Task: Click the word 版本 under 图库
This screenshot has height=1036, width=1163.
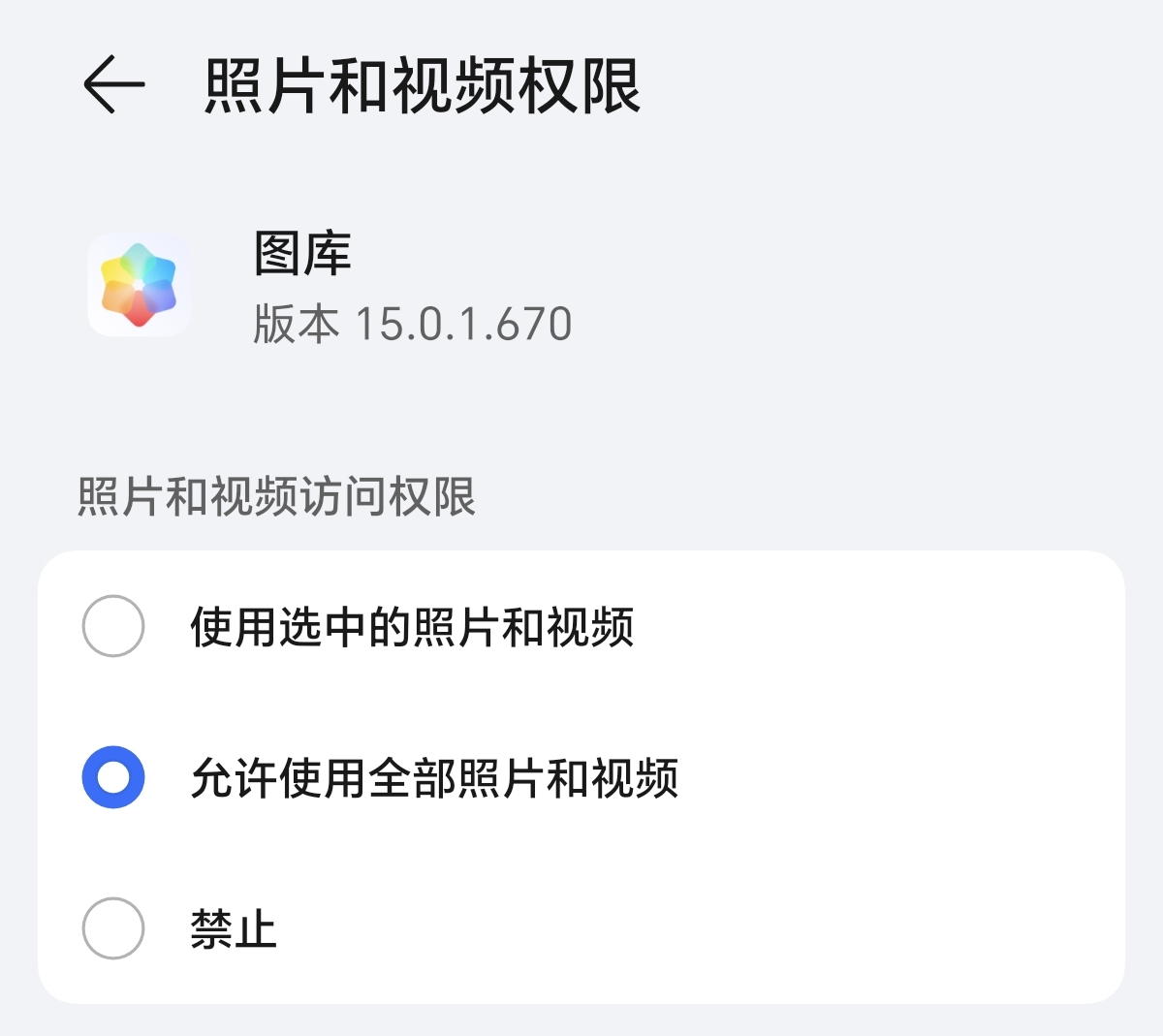Action: (x=296, y=324)
